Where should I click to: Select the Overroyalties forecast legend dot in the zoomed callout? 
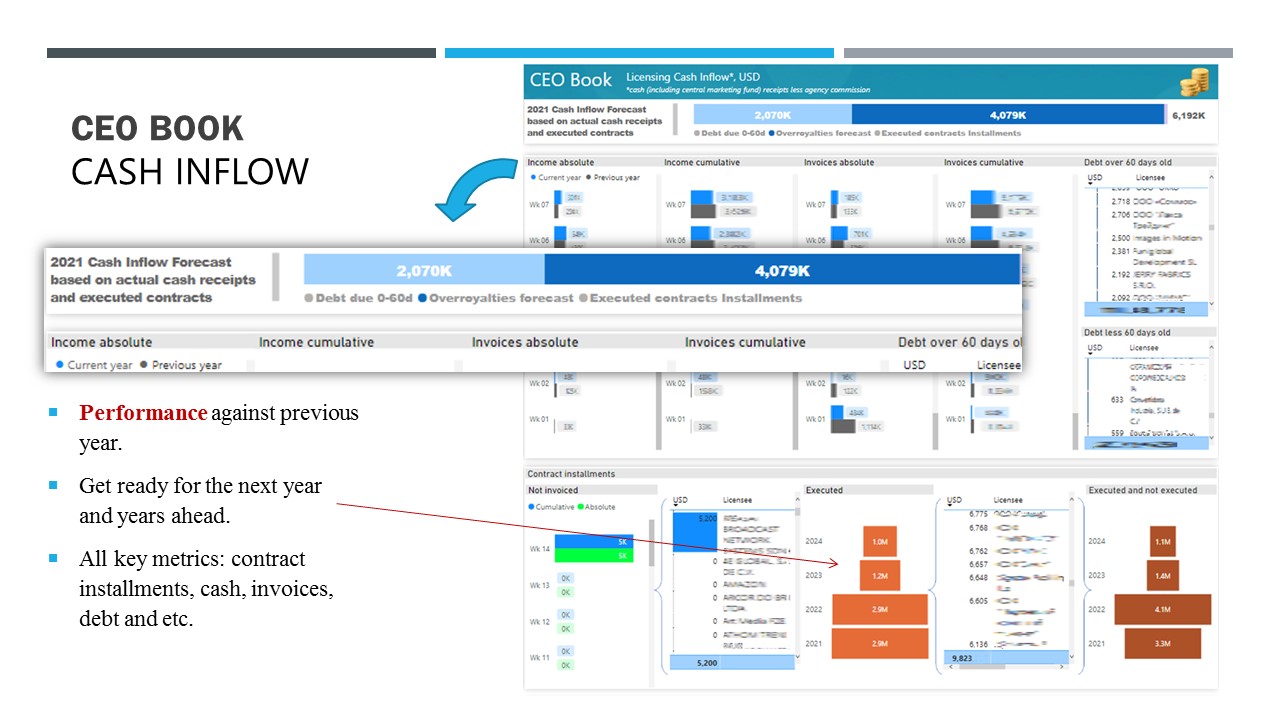pos(423,298)
